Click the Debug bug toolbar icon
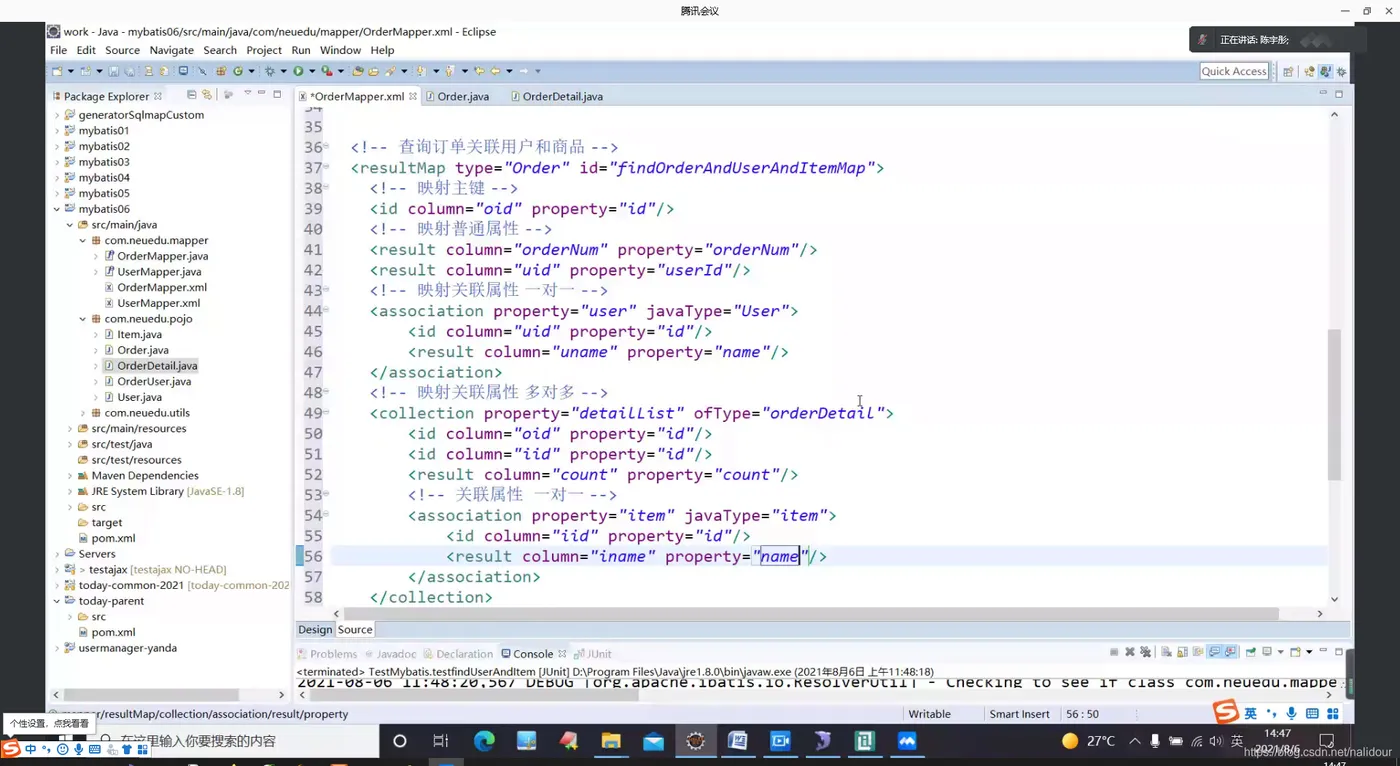This screenshot has width=1400, height=766. coord(270,71)
